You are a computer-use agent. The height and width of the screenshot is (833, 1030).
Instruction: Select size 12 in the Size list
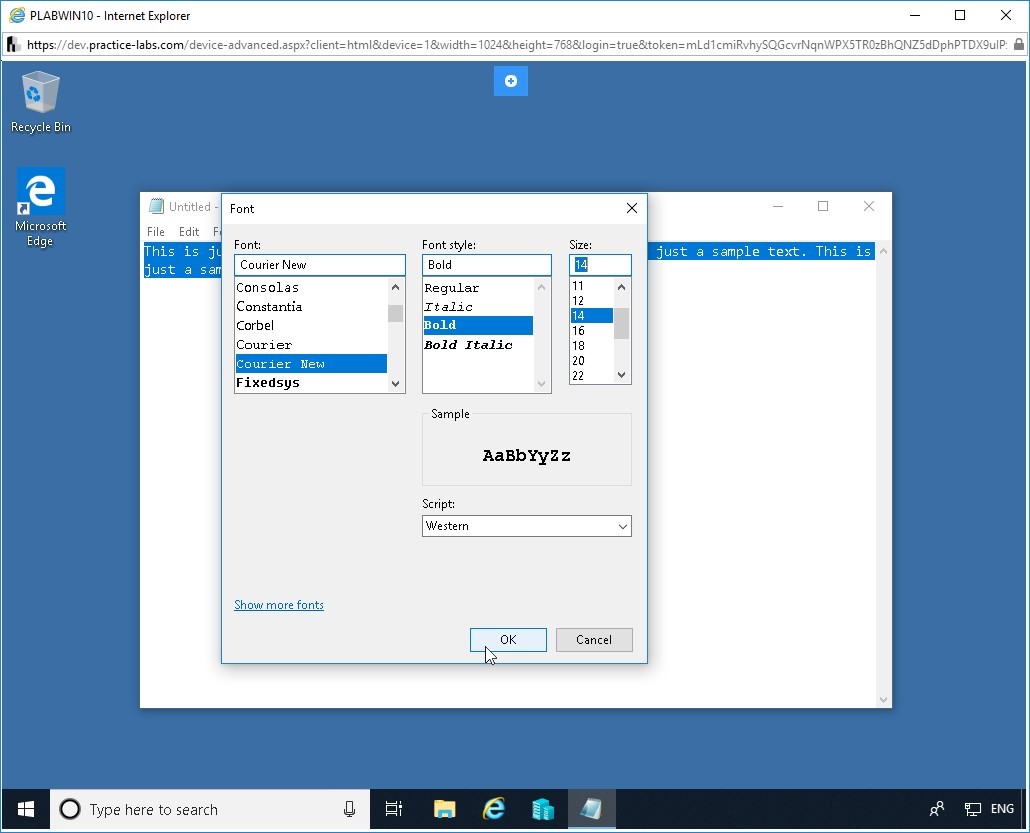592,301
